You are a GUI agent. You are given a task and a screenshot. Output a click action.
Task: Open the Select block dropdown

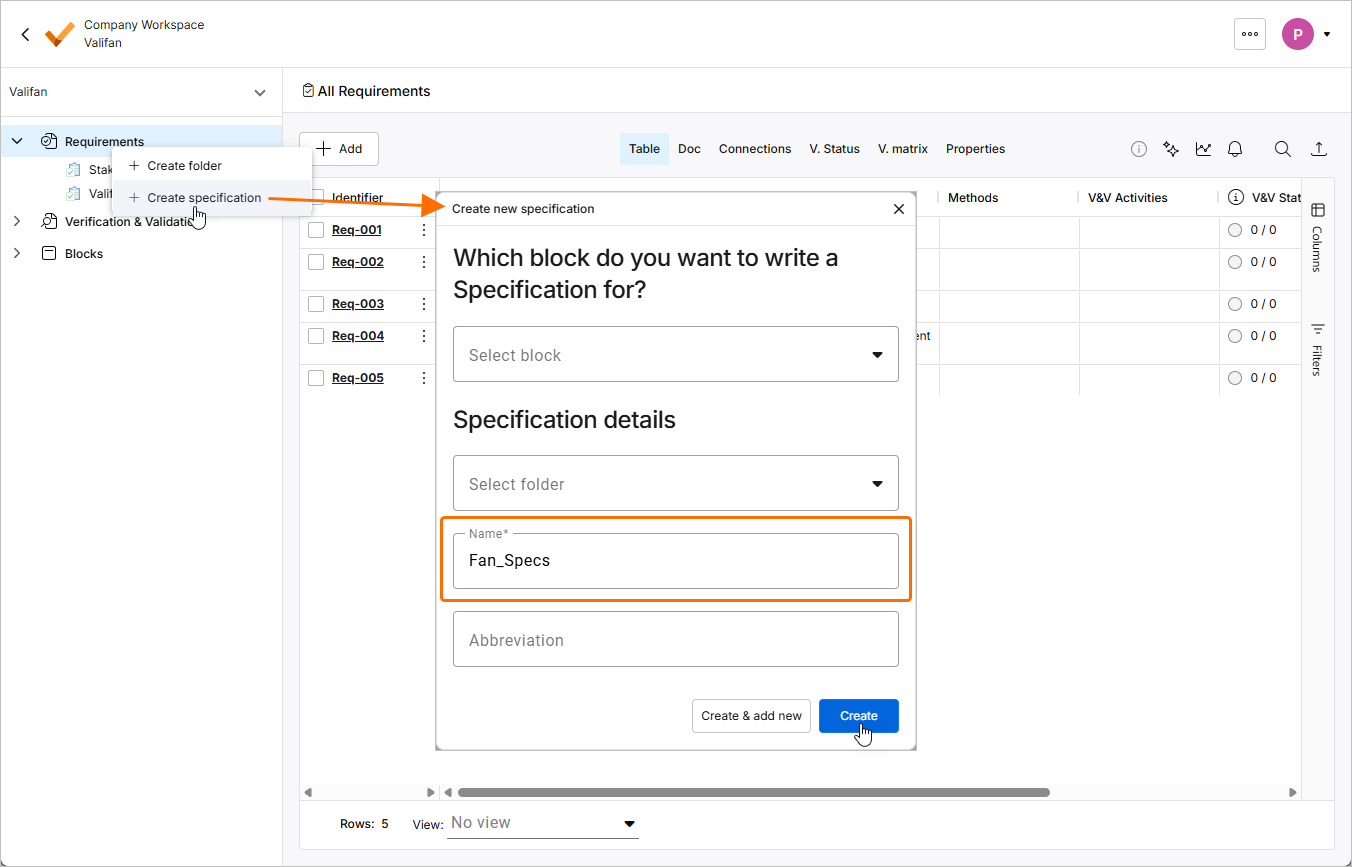point(676,354)
